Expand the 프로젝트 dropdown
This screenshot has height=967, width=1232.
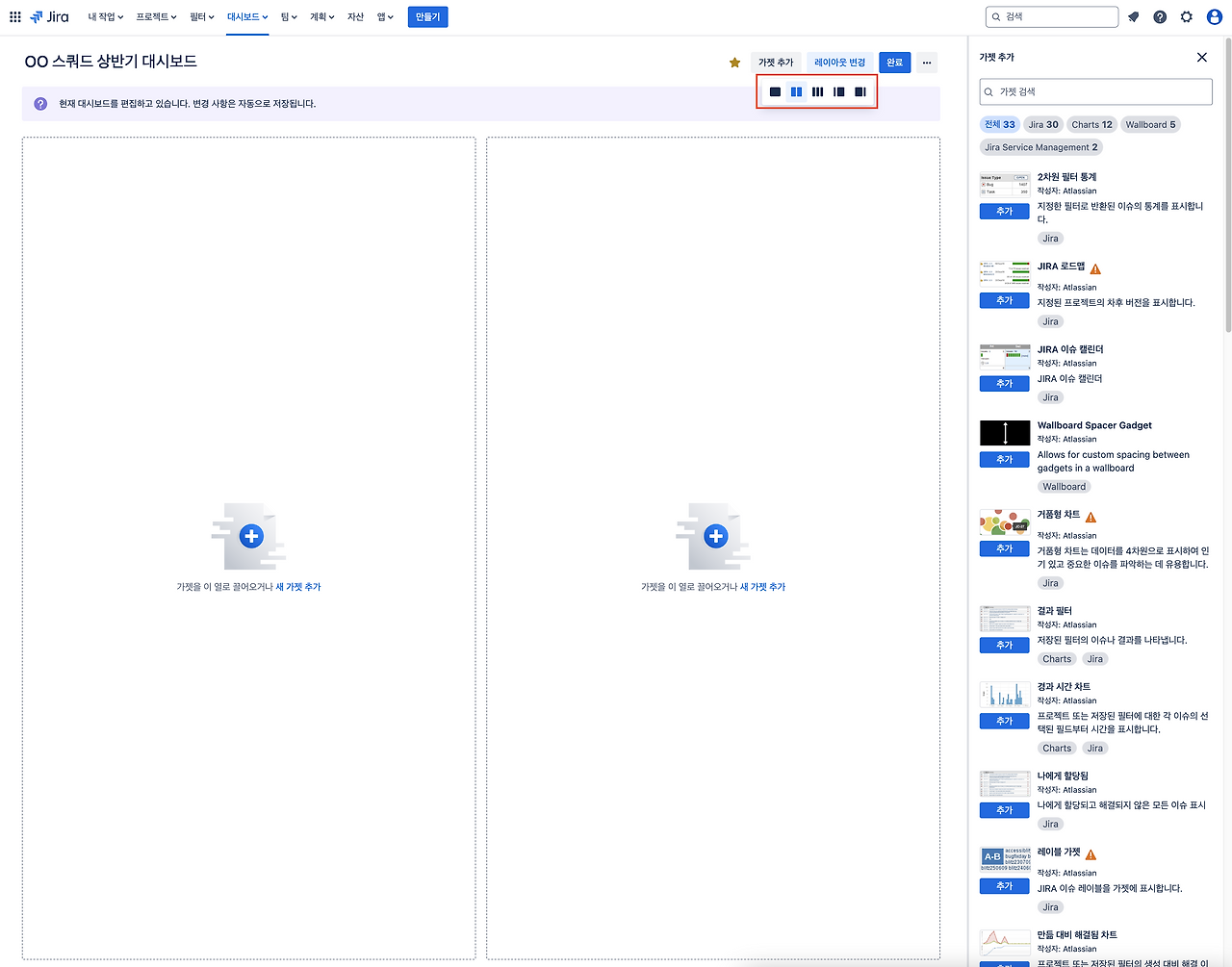(x=156, y=16)
